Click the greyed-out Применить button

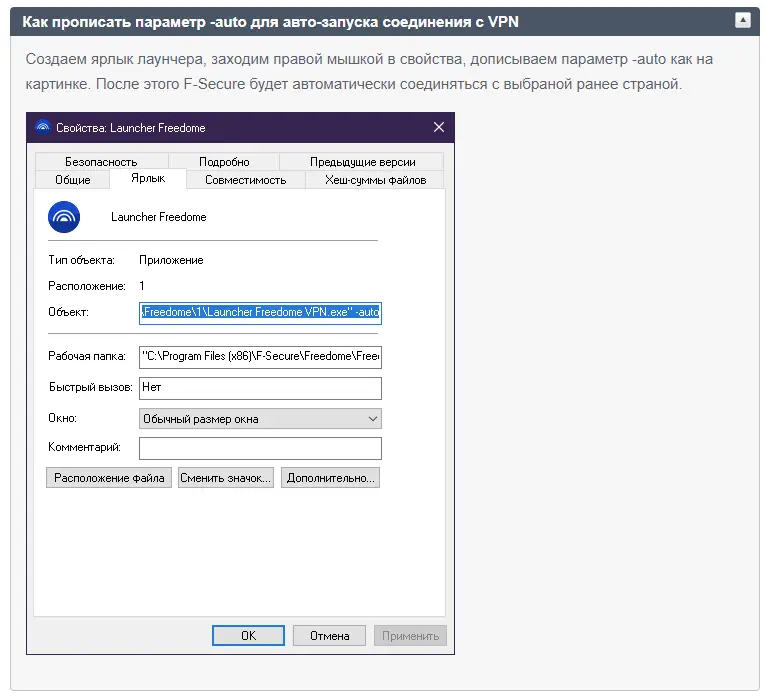pos(410,635)
